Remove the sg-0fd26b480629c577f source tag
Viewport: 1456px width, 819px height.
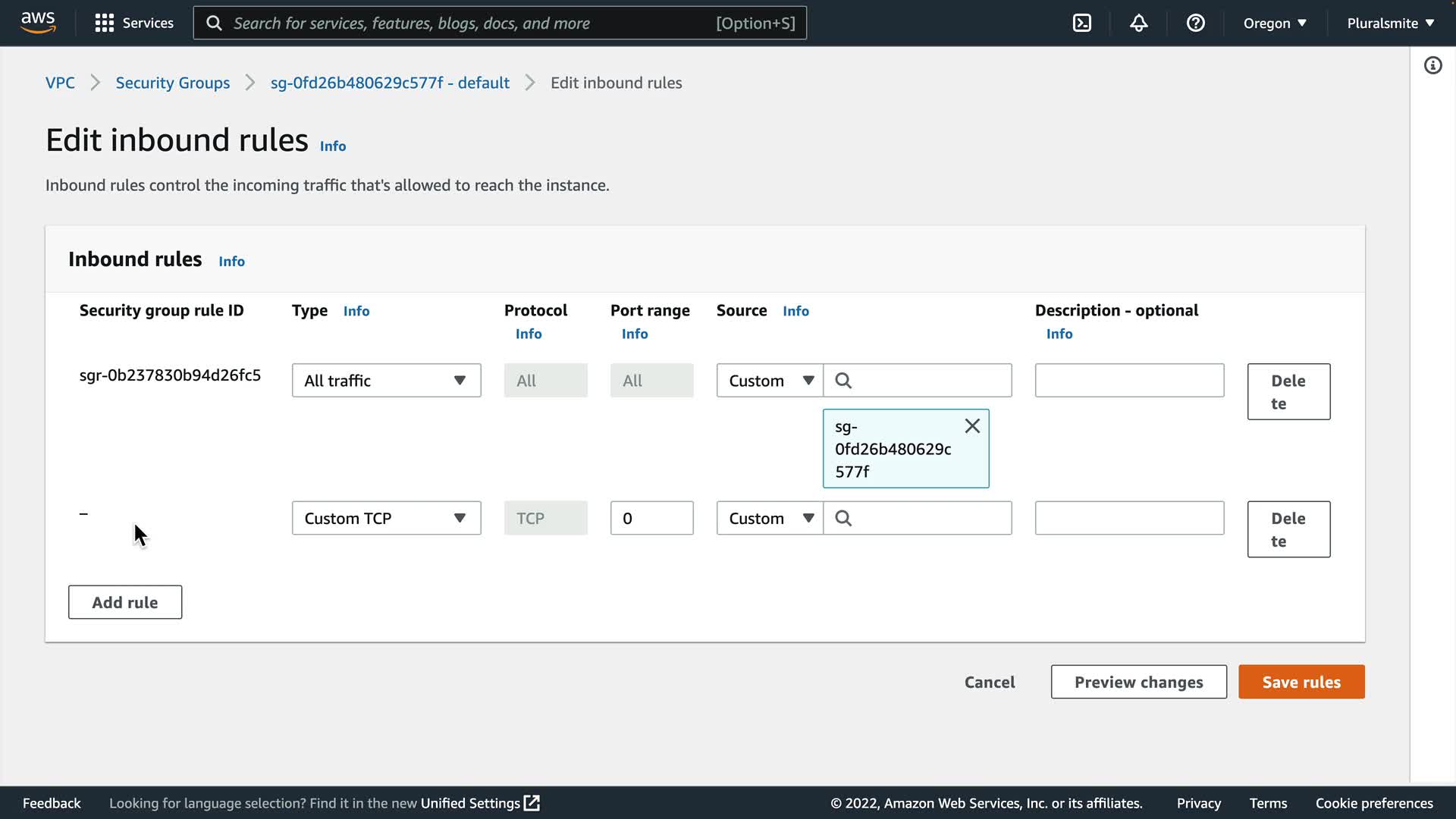point(972,426)
